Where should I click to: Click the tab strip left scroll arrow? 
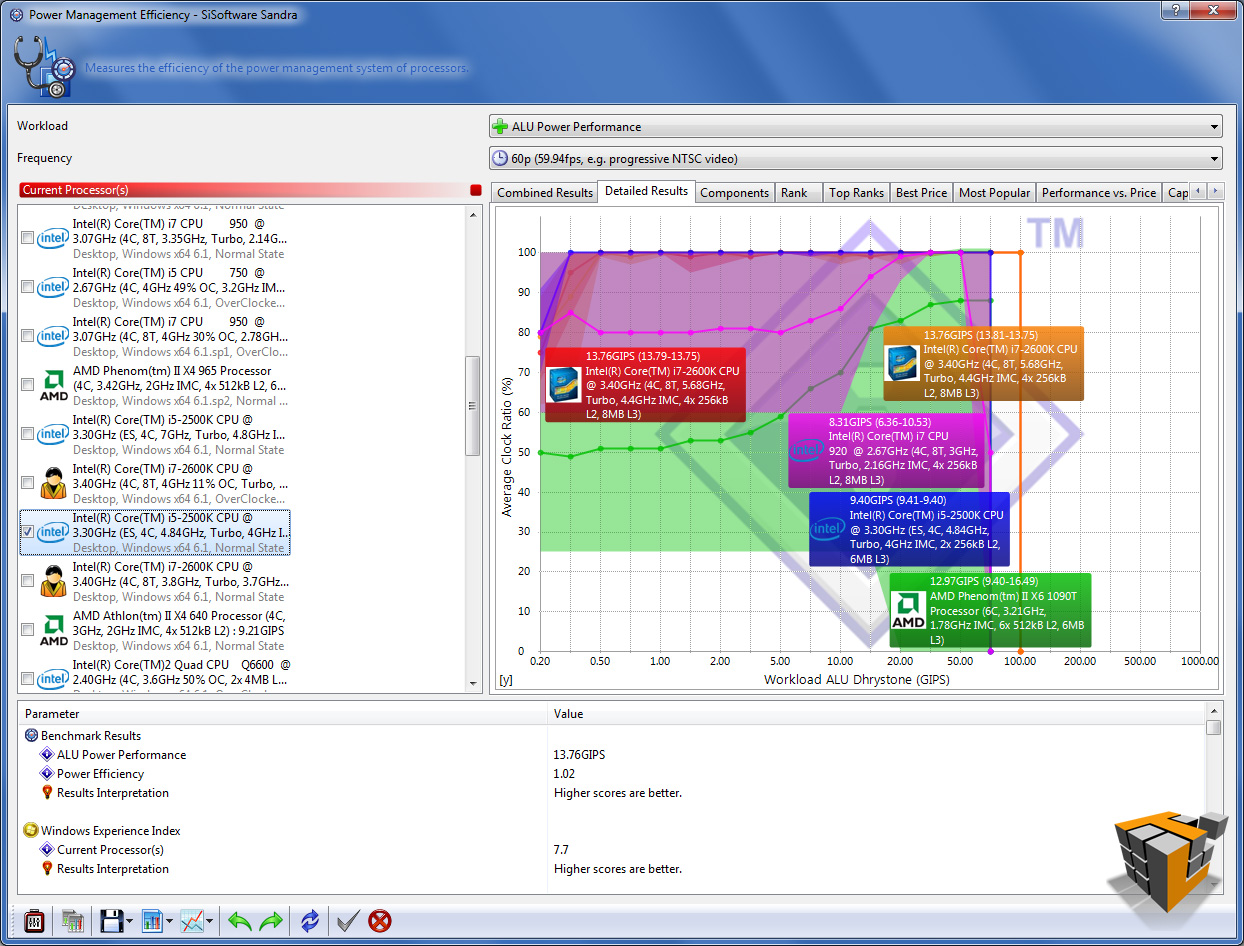click(x=1198, y=191)
